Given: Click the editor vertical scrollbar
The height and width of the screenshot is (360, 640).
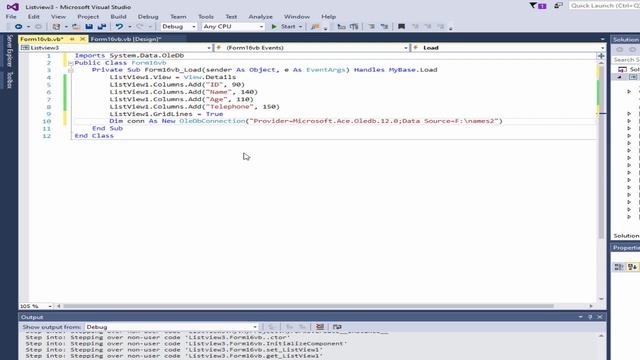Looking at the screenshot, I should [601, 151].
